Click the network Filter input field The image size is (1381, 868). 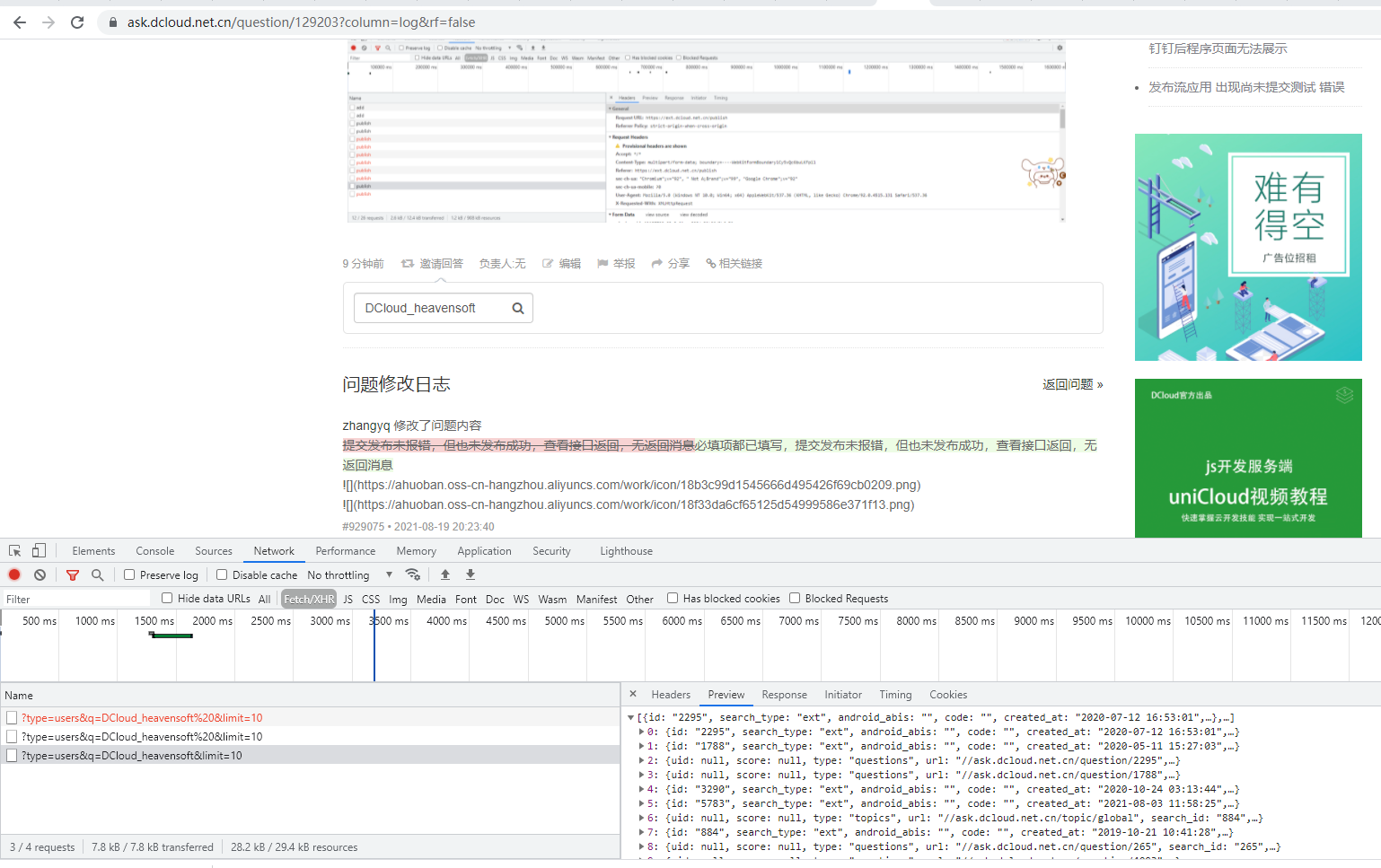76,599
